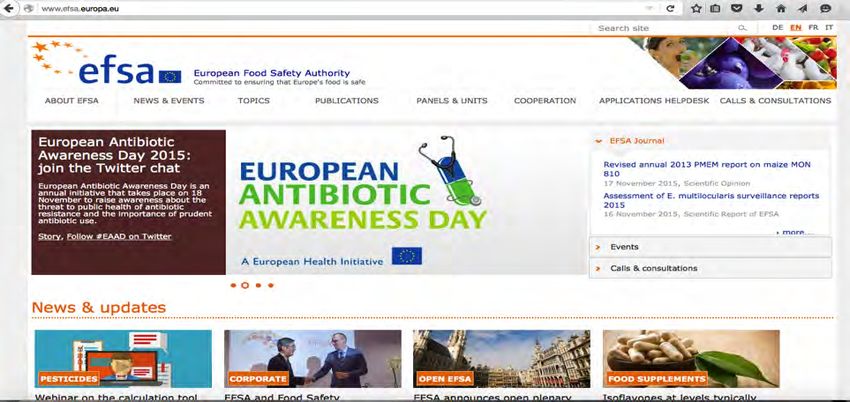The image size is (850, 402).
Task: Click the search magnifier icon on site
Action: tap(742, 28)
